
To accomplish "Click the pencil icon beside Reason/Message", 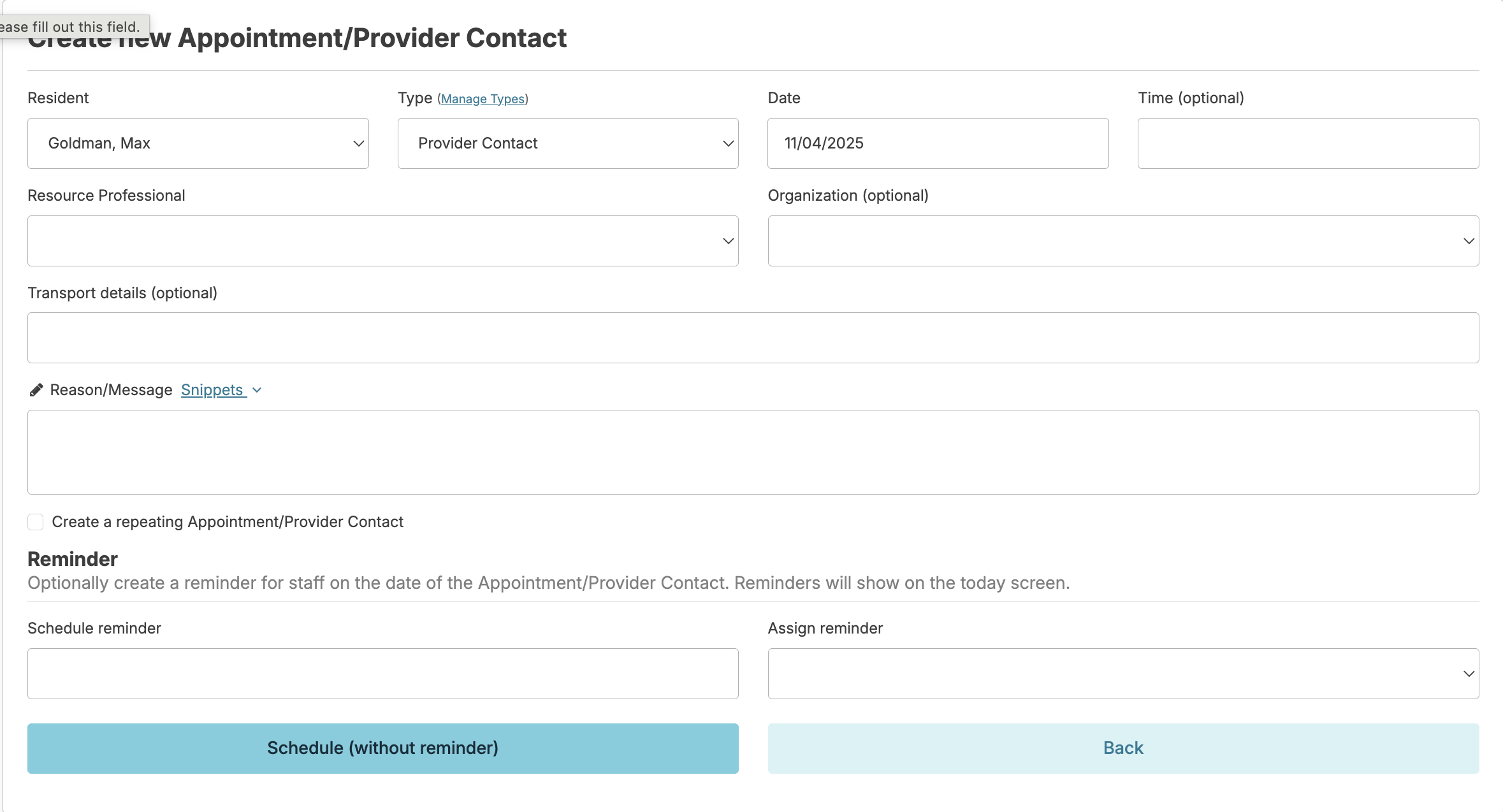I will 36,390.
